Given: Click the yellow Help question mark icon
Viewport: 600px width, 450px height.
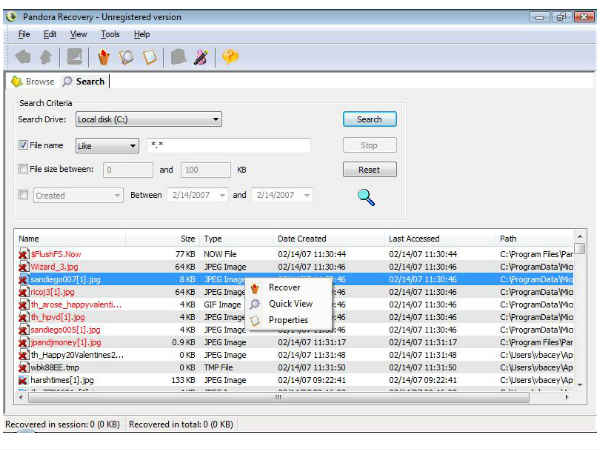Looking at the screenshot, I should pyautogui.click(x=230, y=57).
